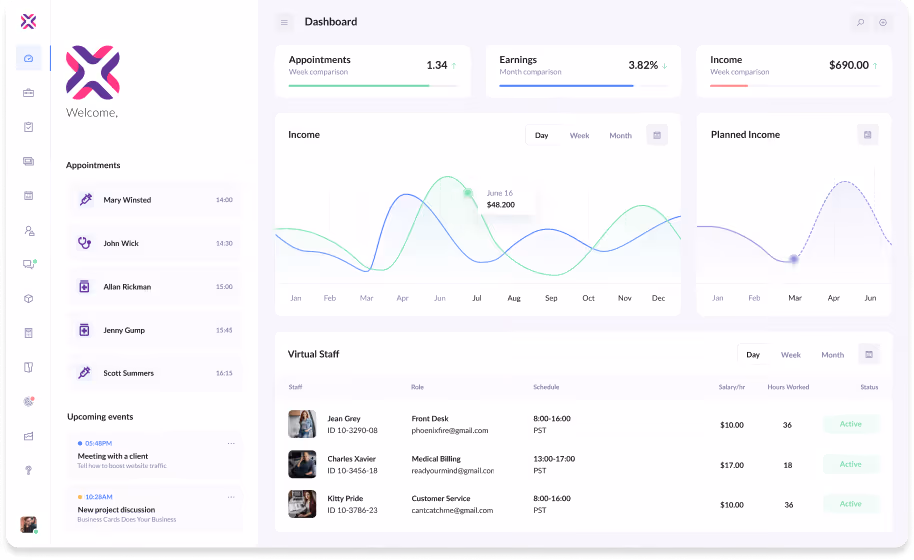This screenshot has width=914, height=560.
Task: Open the user lock icon in sidebar
Action: (x=29, y=231)
